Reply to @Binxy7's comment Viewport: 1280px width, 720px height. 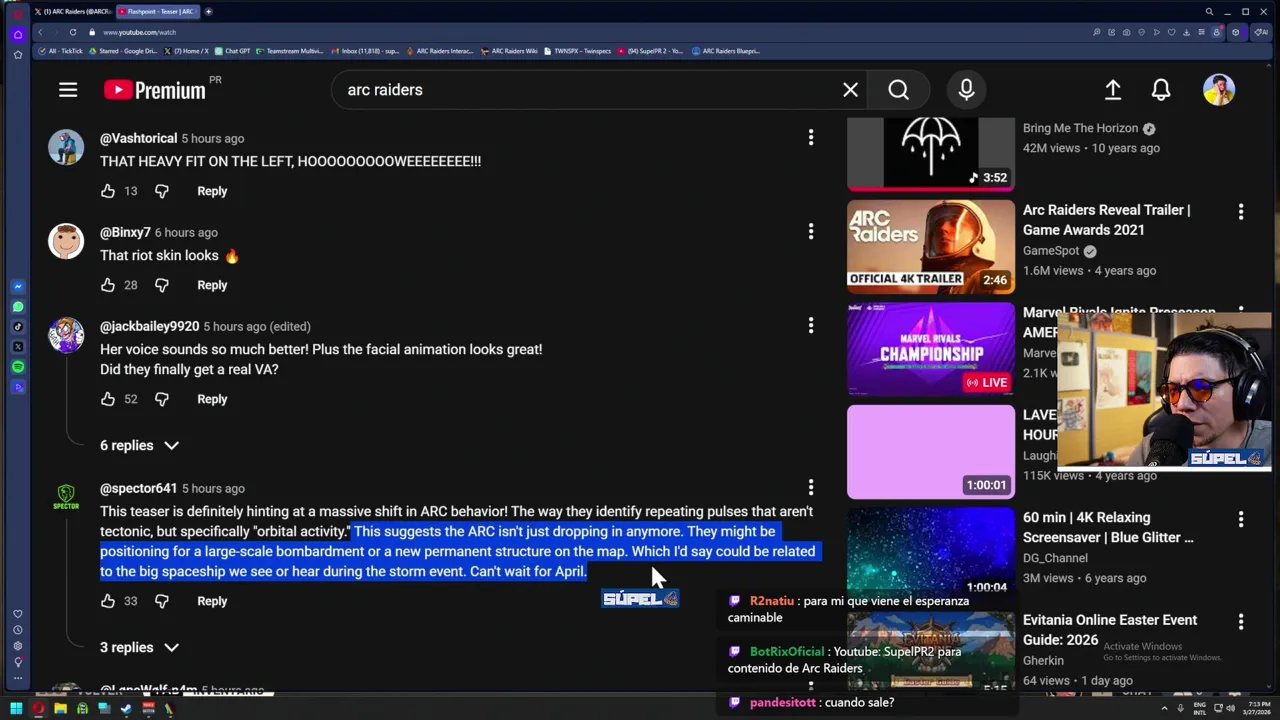[x=212, y=285]
